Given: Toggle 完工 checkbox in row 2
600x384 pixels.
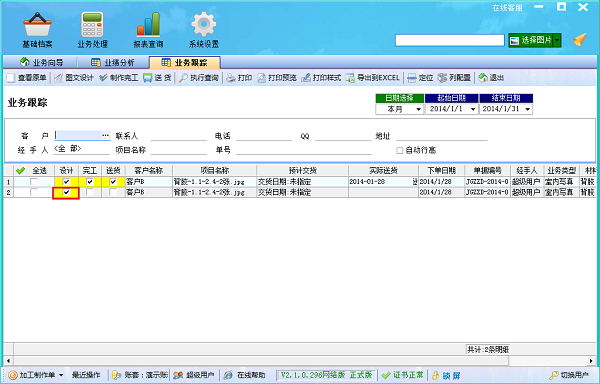Looking at the screenshot, I should 90,192.
